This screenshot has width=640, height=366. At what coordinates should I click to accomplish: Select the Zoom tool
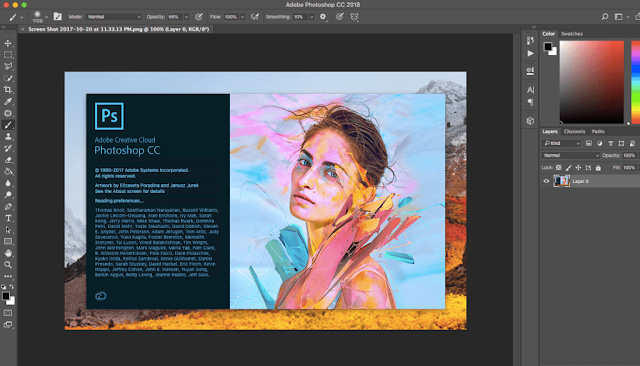coord(8,265)
